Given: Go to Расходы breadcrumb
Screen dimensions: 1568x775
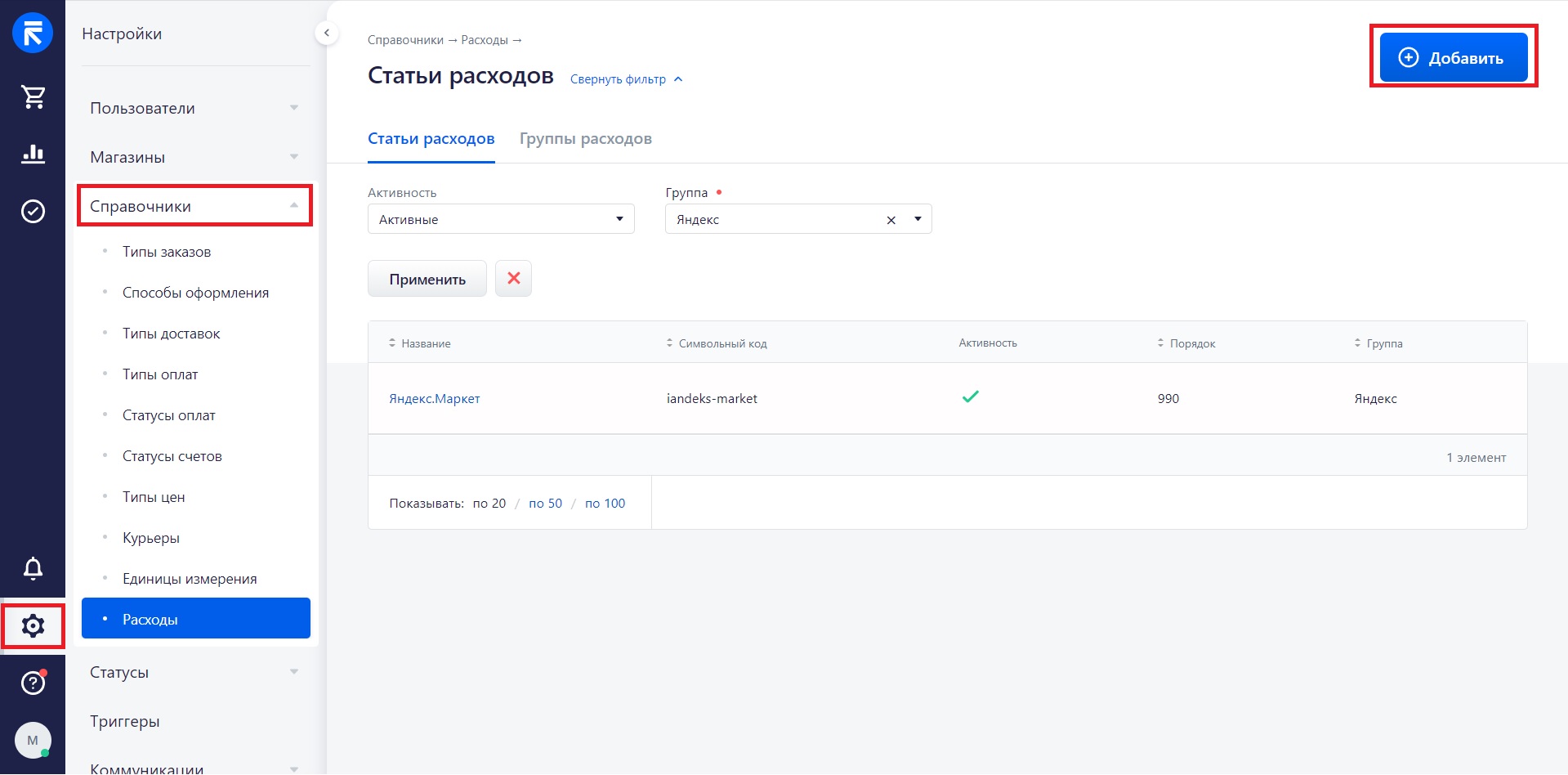Looking at the screenshot, I should click(x=485, y=40).
